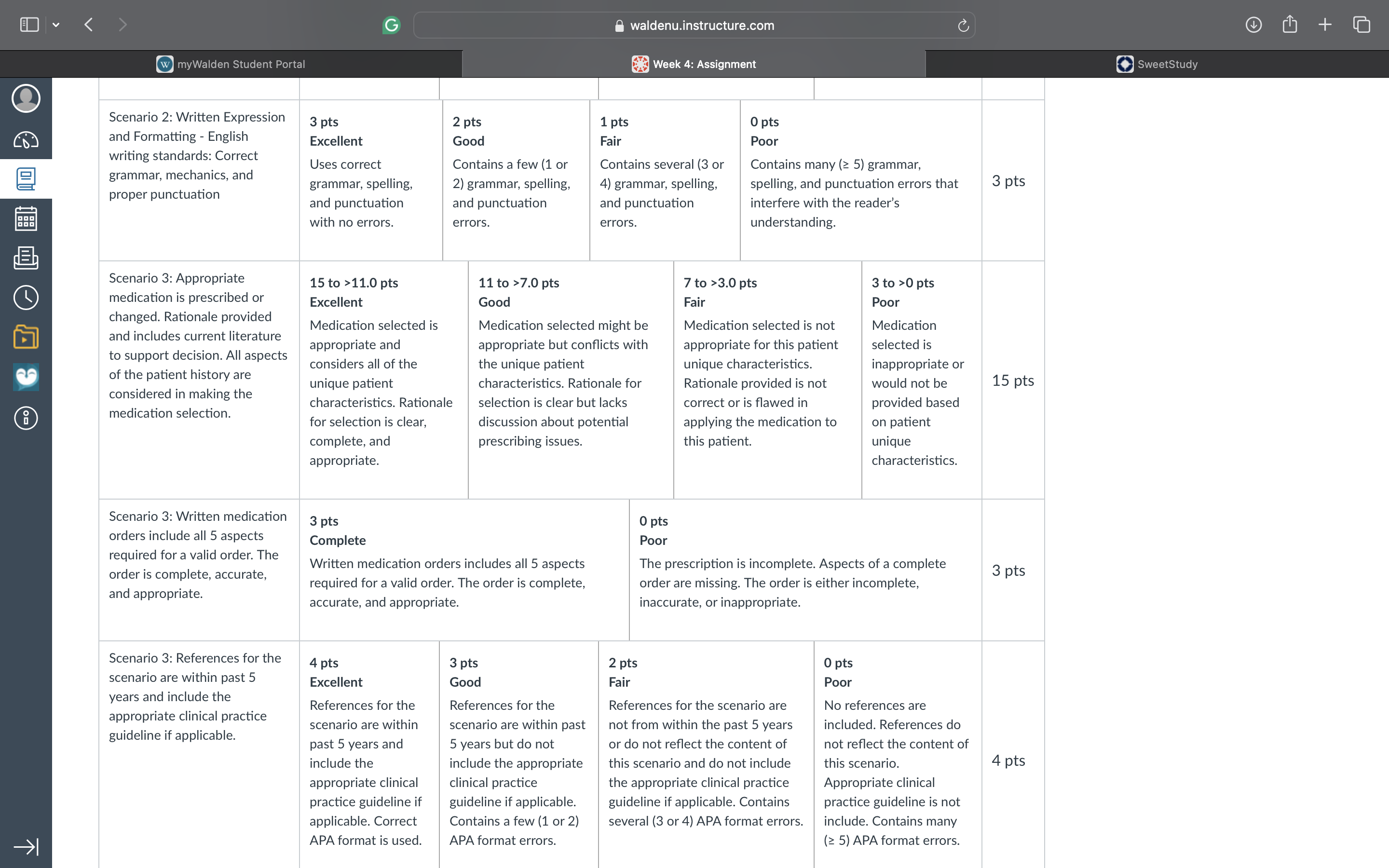Select the Week 4: Assignment tab
The height and width of the screenshot is (868, 1389).
tap(694, 64)
